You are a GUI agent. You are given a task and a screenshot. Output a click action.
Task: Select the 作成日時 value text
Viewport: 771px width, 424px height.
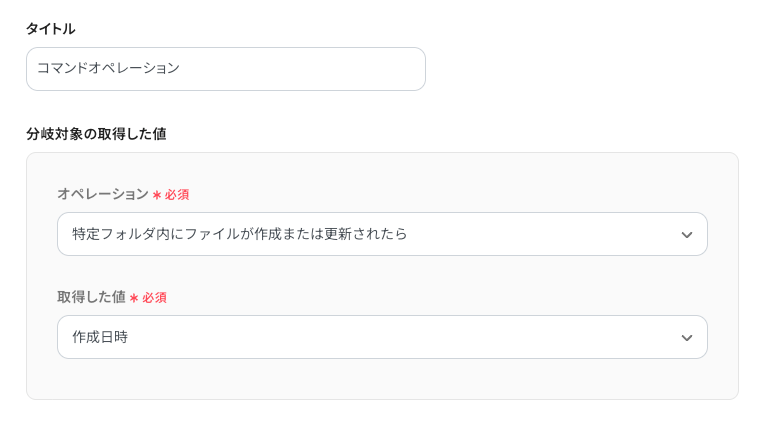pos(100,337)
